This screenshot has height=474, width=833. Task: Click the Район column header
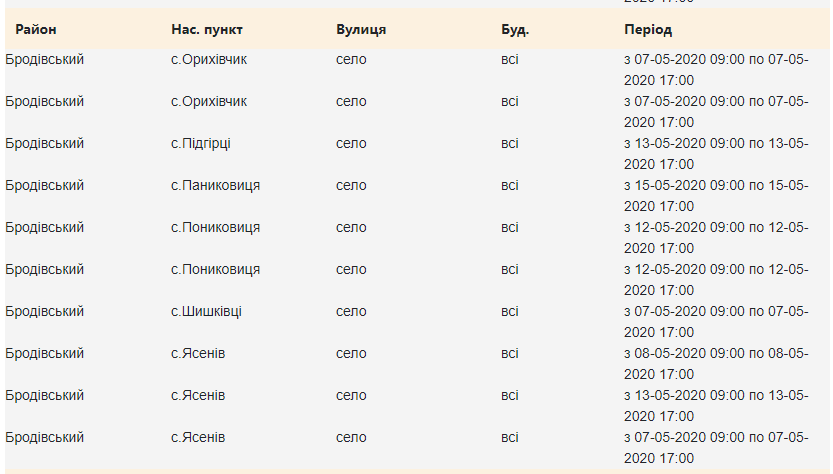[x=36, y=30]
